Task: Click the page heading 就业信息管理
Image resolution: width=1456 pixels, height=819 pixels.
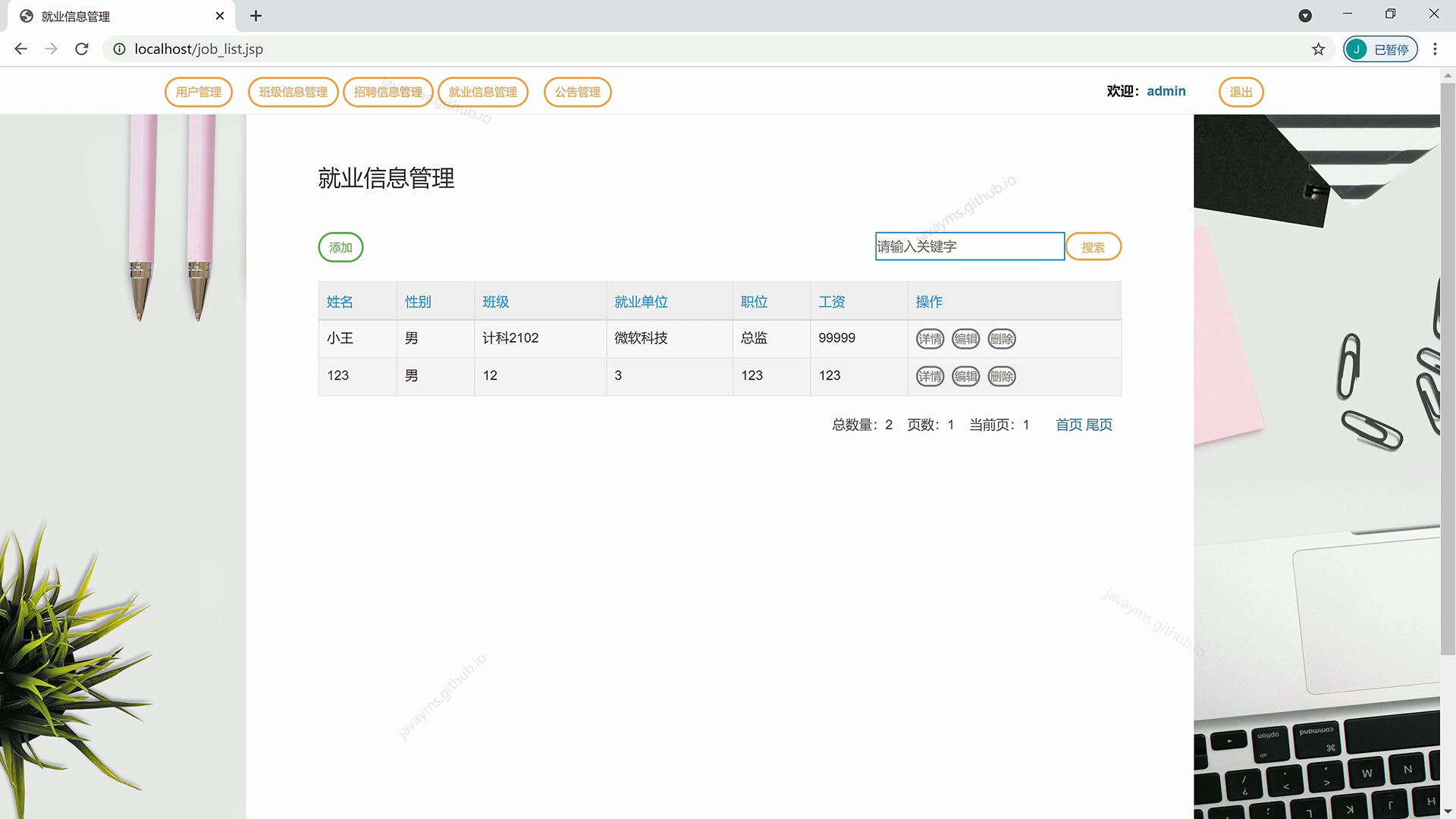Action: pyautogui.click(x=386, y=178)
